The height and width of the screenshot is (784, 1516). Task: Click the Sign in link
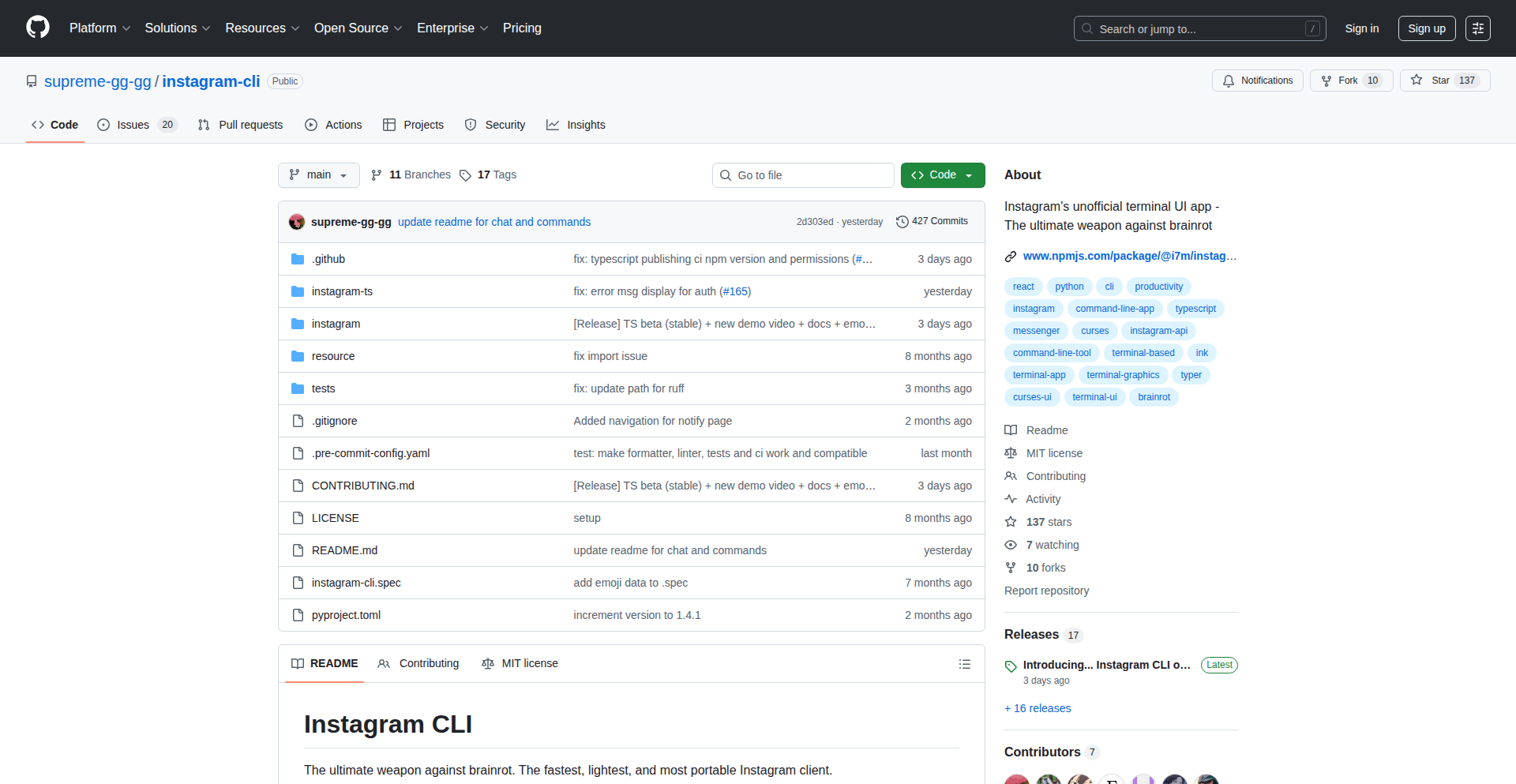click(1362, 28)
